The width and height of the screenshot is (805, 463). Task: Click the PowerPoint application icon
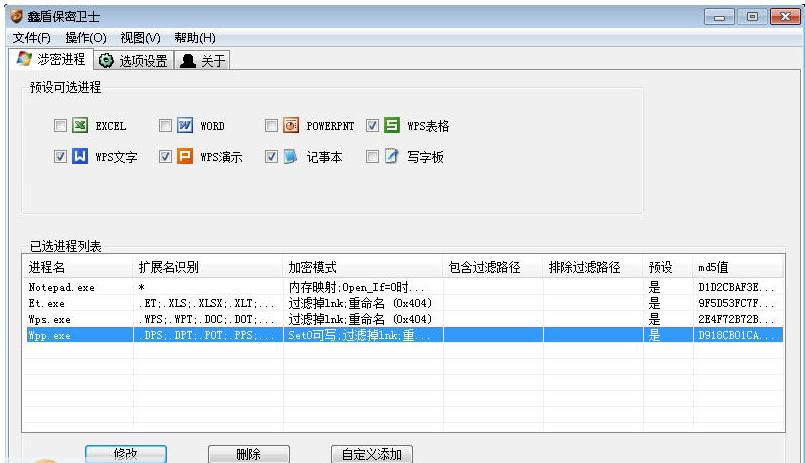(x=291, y=126)
